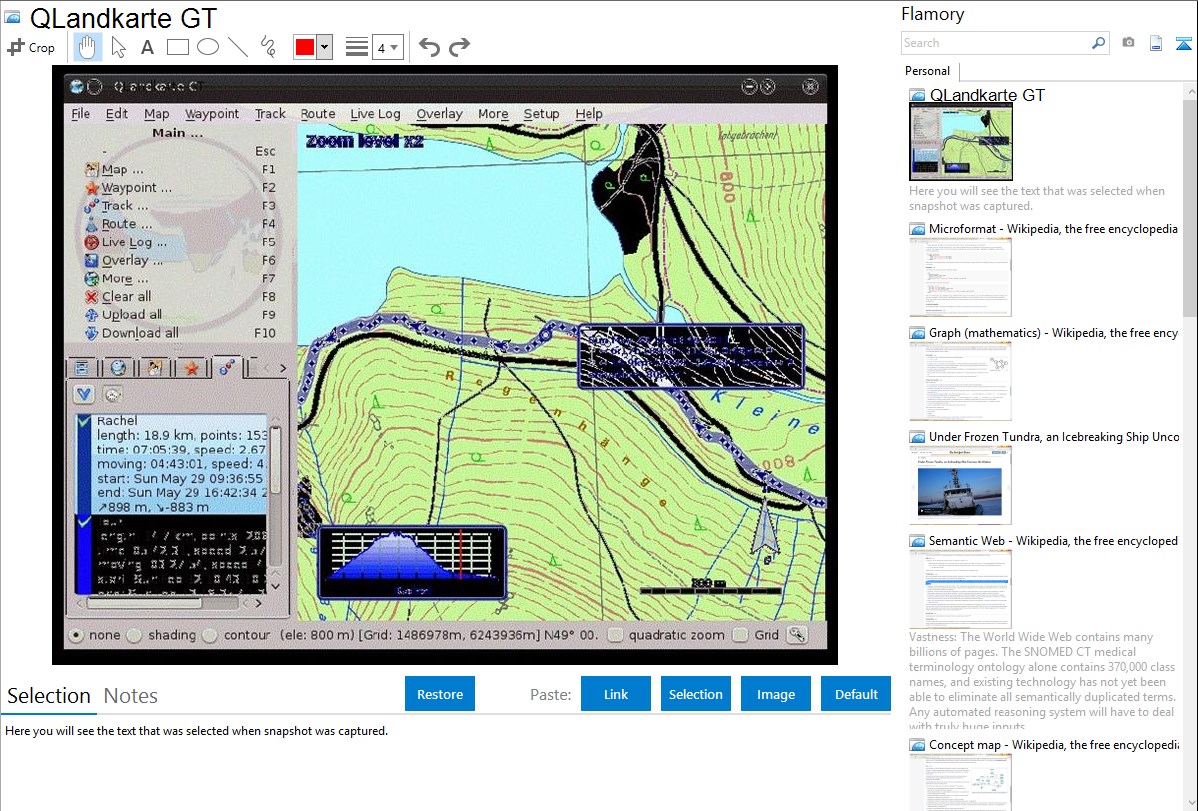The width and height of the screenshot is (1198, 811).
Task: Click the Default paste button
Action: click(856, 694)
